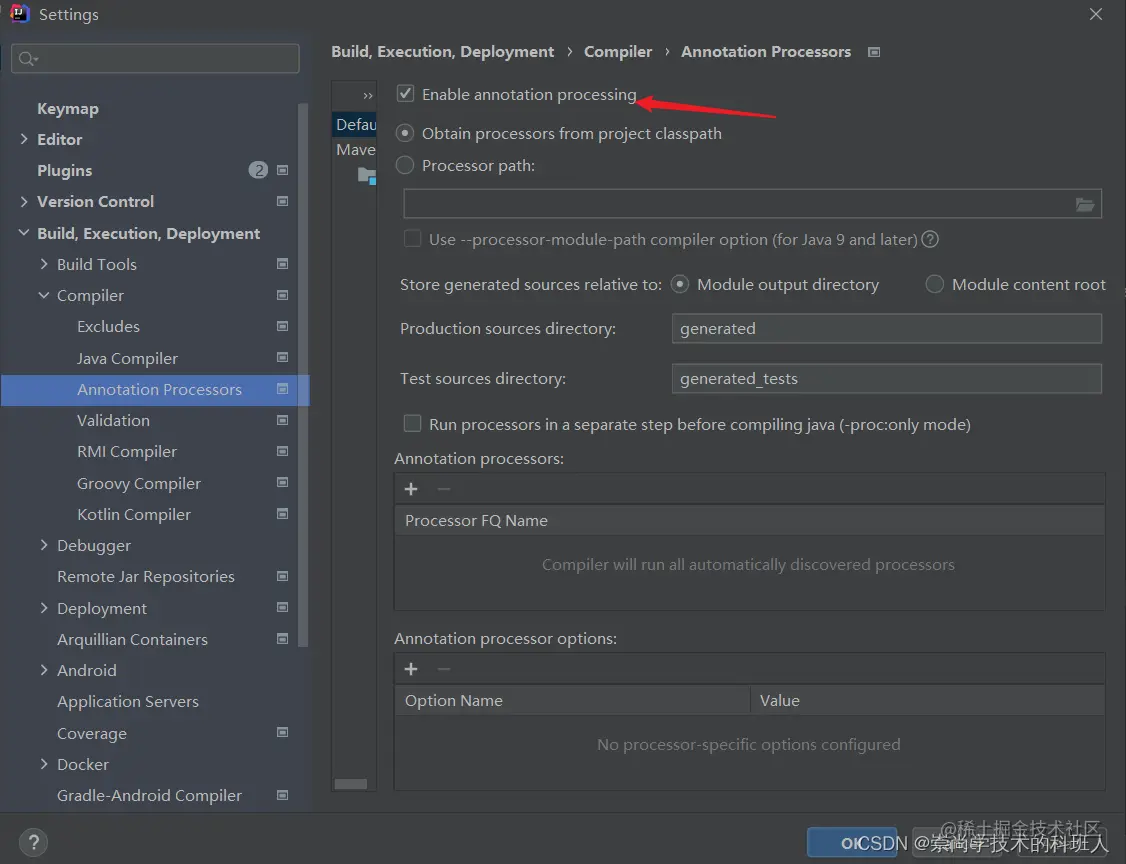
Task: Click the OK button
Action: (x=852, y=842)
